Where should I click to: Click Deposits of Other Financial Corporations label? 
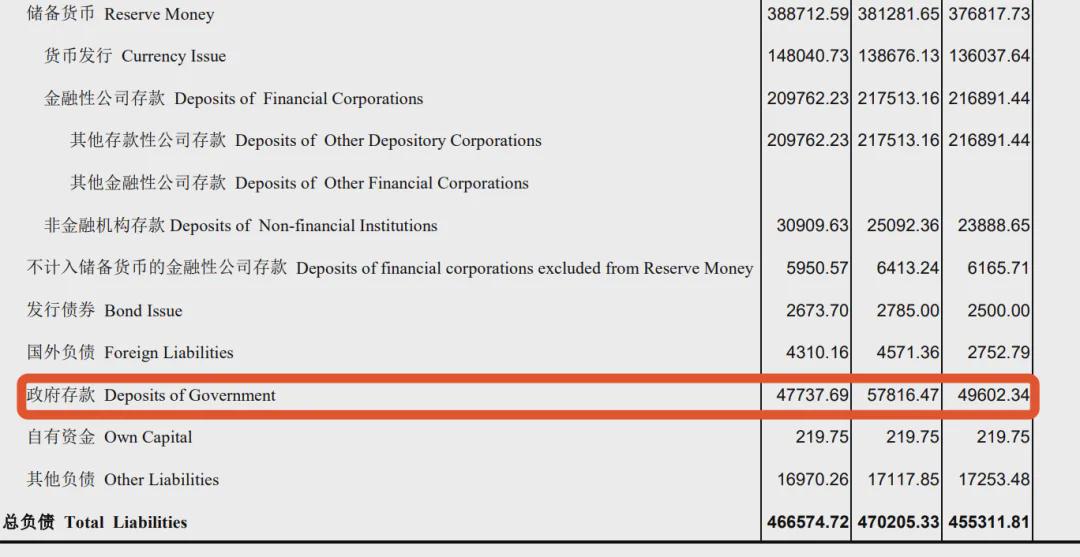point(299,183)
